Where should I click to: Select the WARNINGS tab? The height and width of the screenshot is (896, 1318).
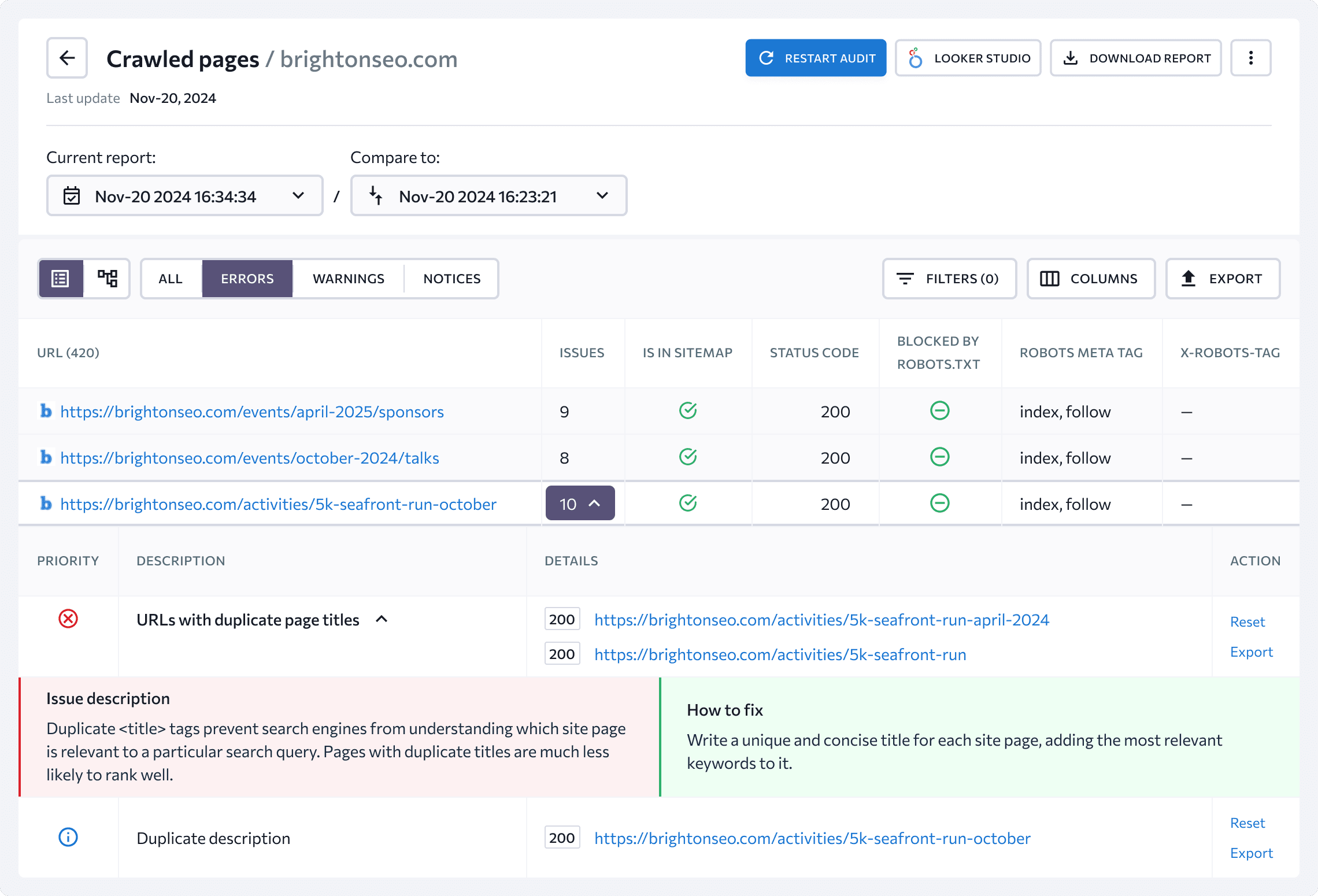tap(349, 279)
